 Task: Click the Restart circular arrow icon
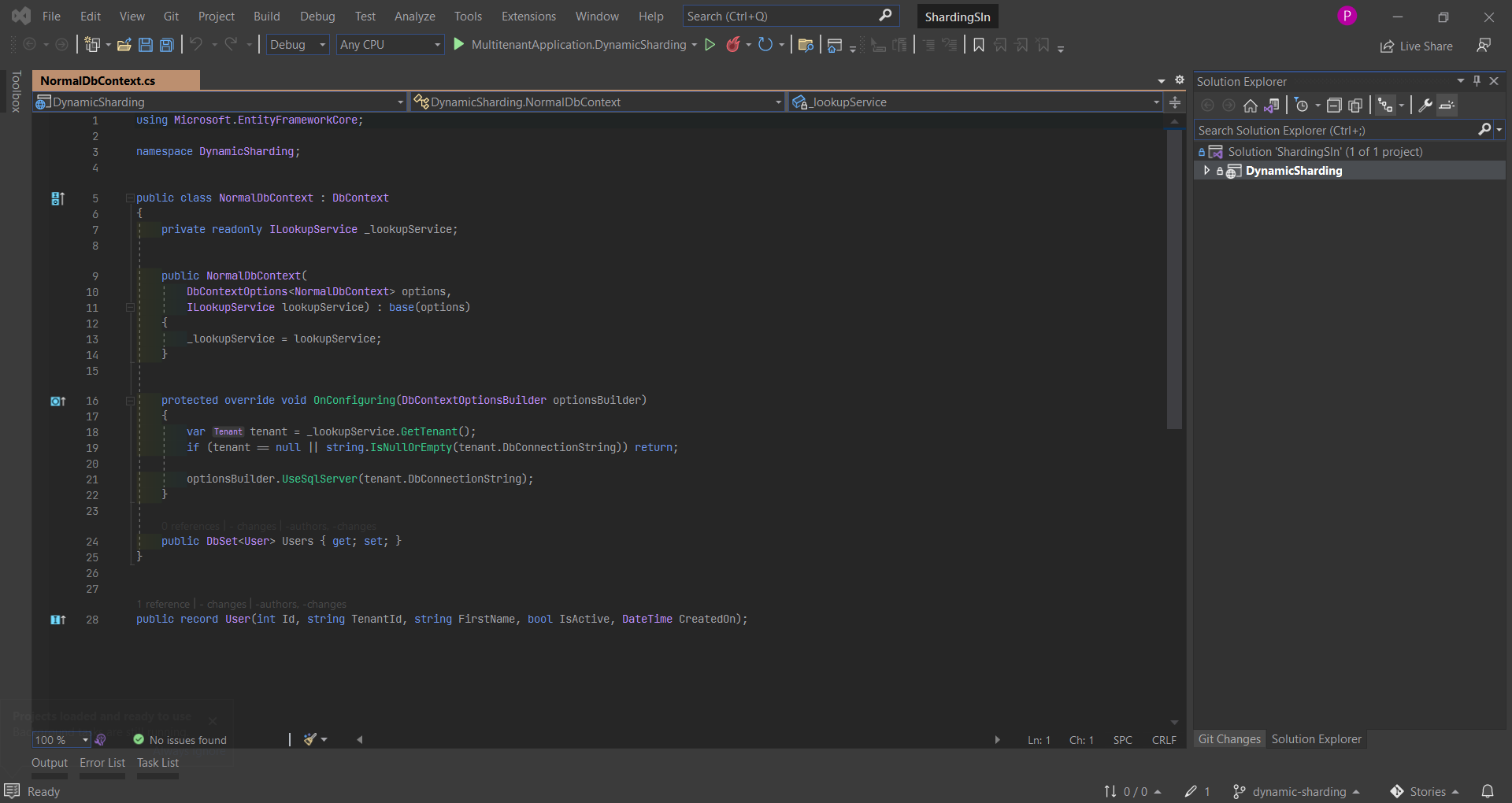coord(765,45)
